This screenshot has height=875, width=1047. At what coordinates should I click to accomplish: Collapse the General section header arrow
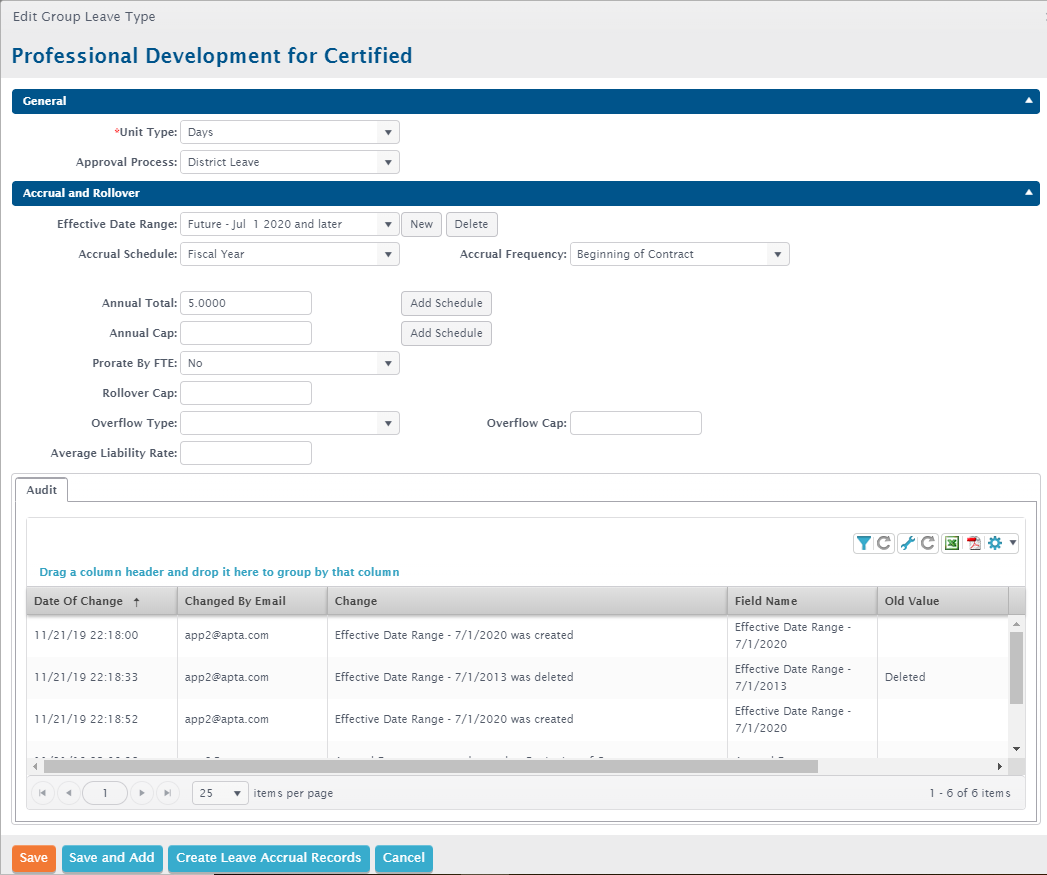[x=1028, y=101]
